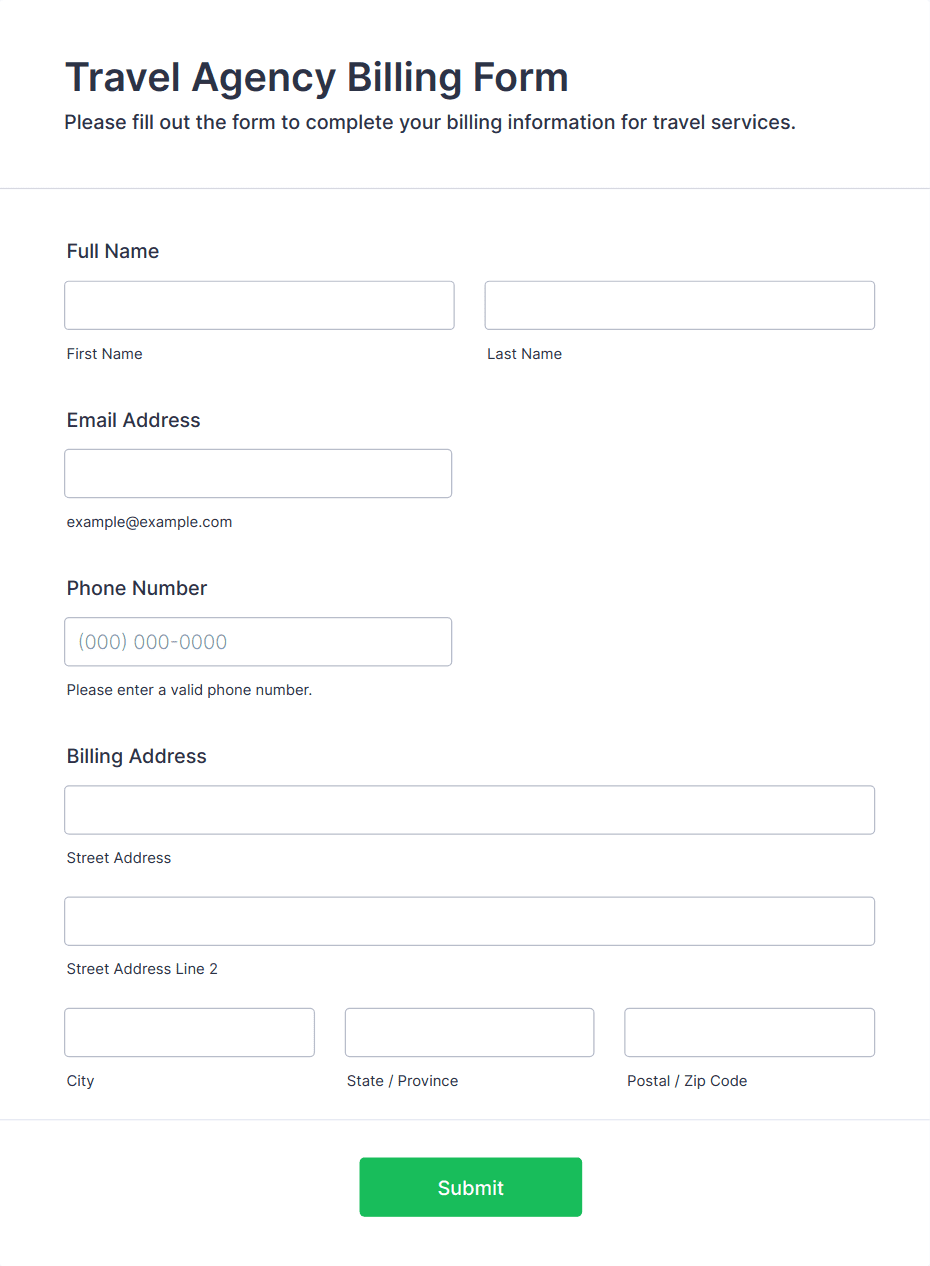This screenshot has width=930, height=1266.
Task: Click the example@example.com hint text
Action: 150,522
